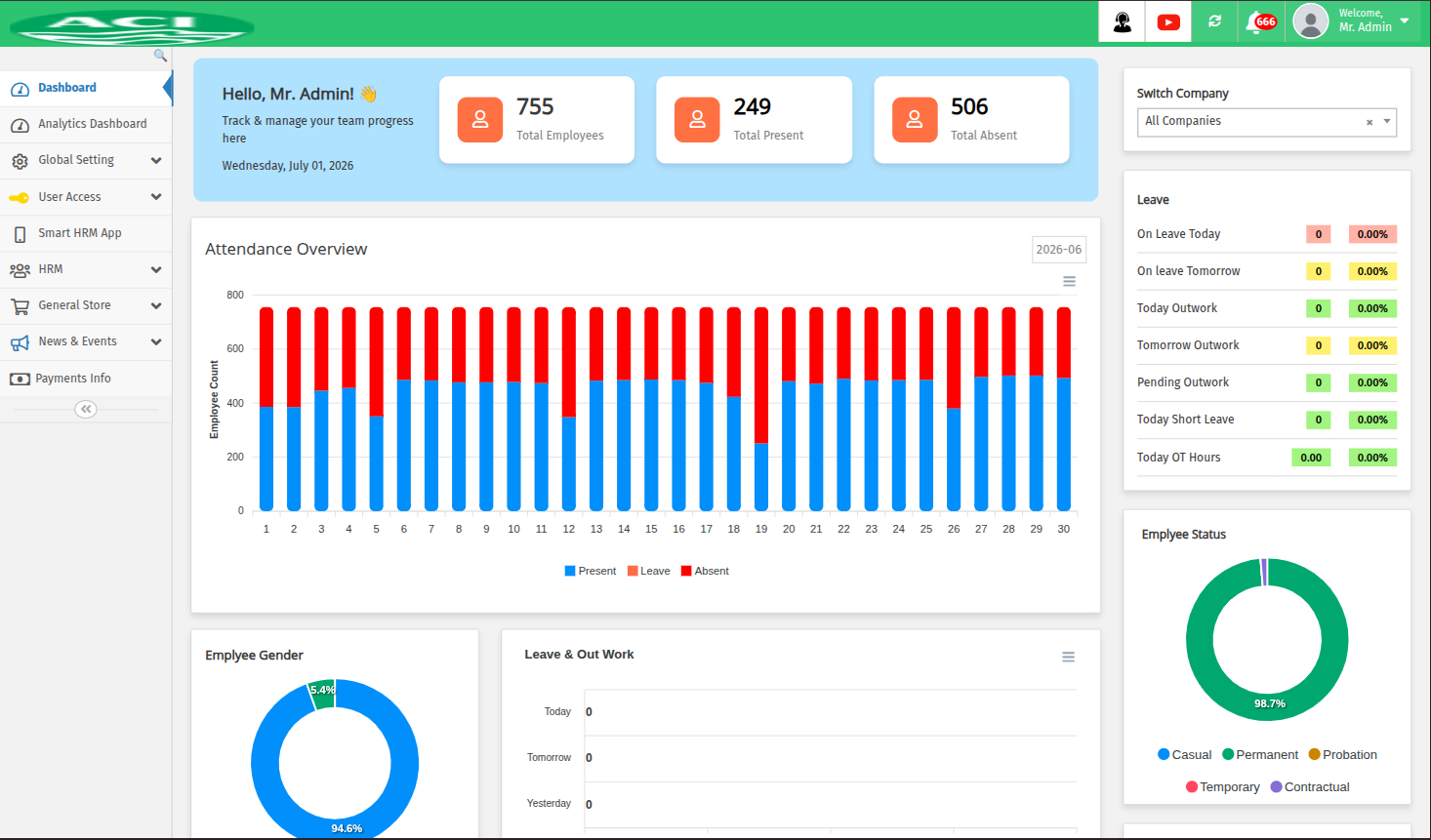This screenshot has height=840, width=1431.
Task: Click Today OT Hours 0.00 value badge
Action: pyautogui.click(x=1311, y=458)
